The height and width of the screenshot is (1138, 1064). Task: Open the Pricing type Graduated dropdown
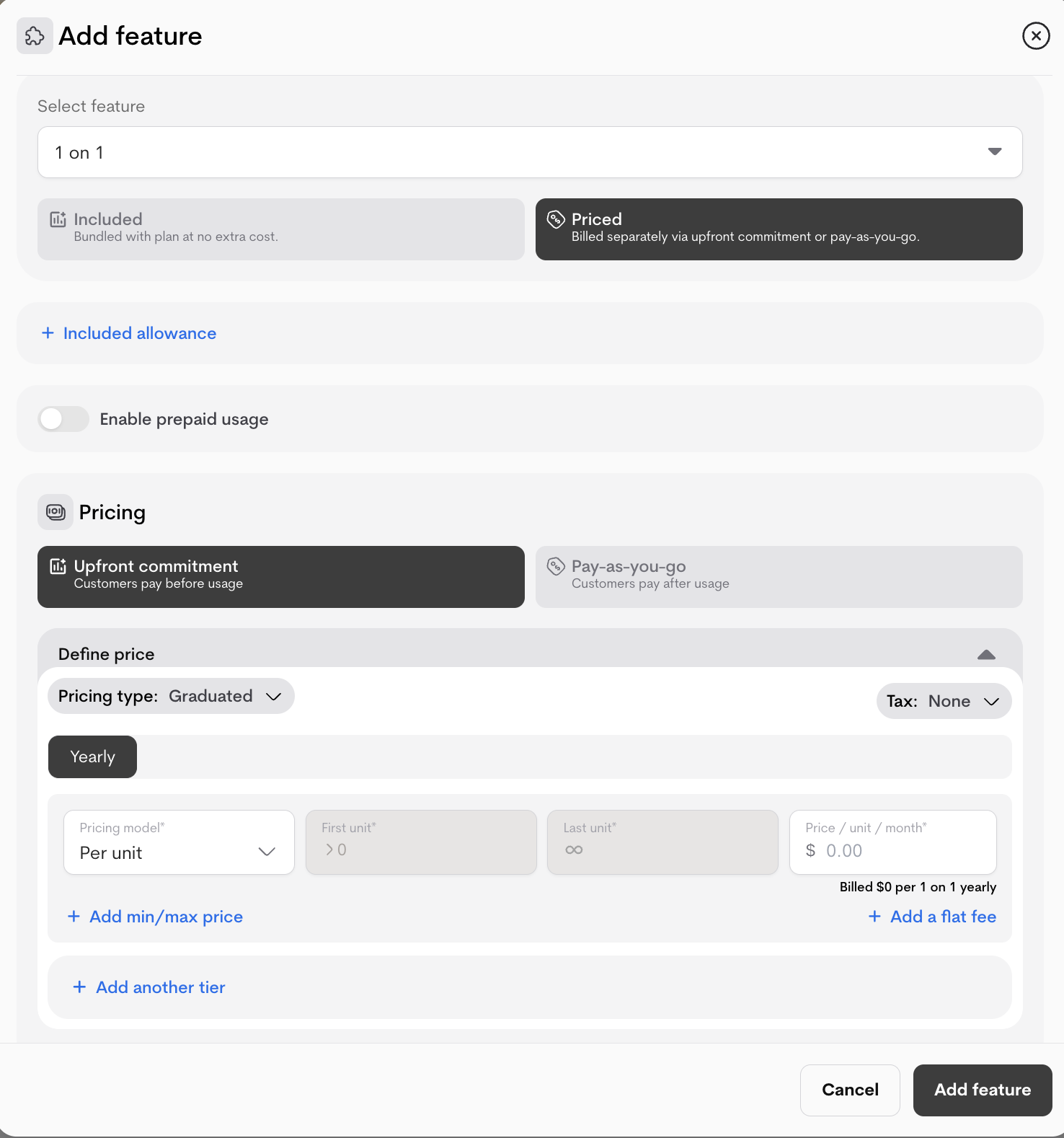pos(171,697)
